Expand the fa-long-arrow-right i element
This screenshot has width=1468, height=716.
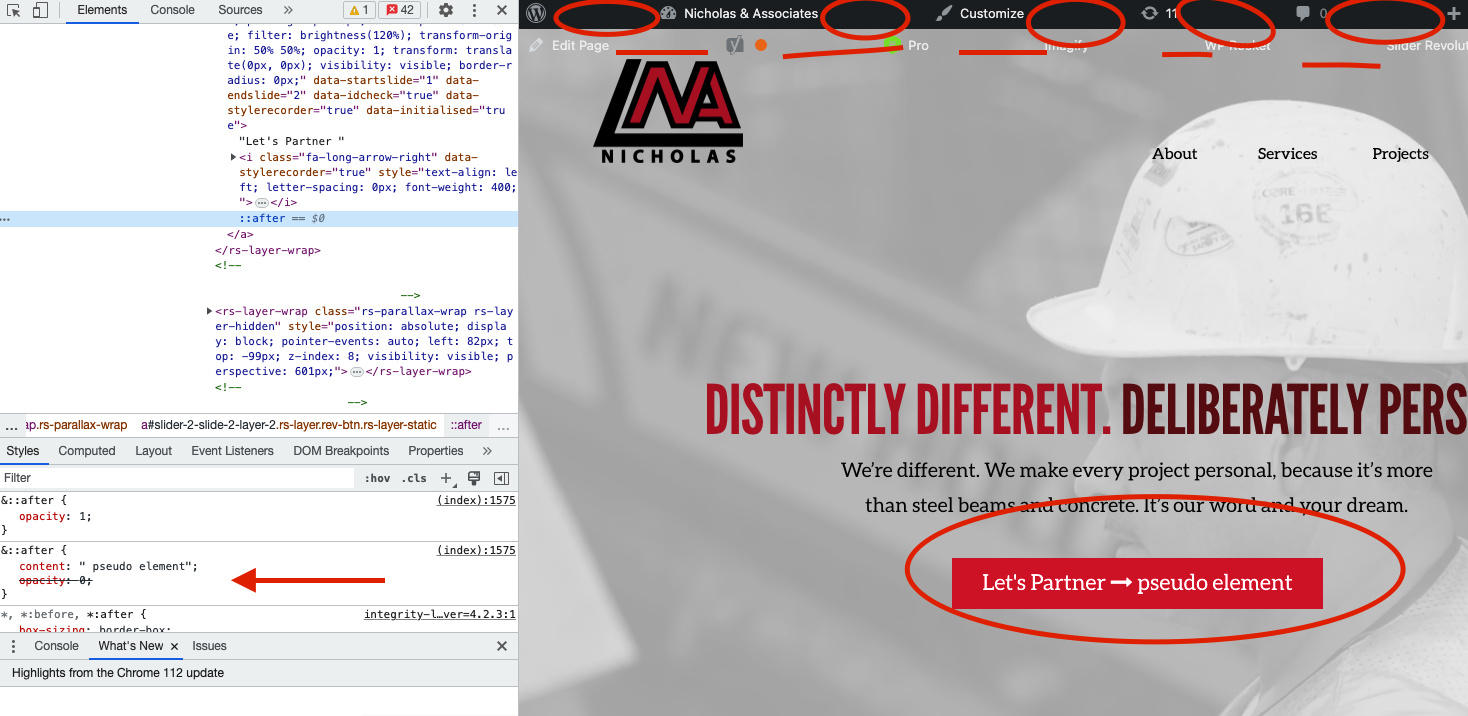(233, 157)
